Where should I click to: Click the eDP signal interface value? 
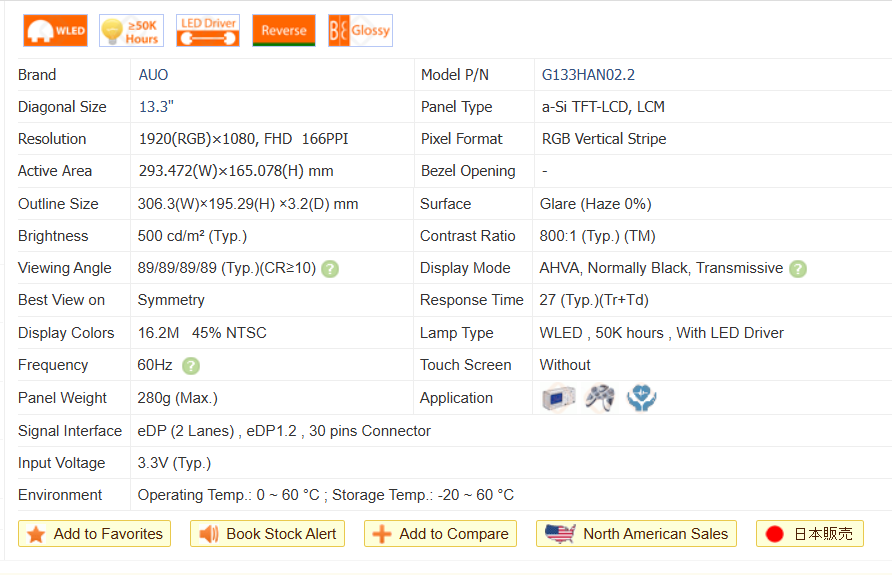pyautogui.click(x=284, y=431)
